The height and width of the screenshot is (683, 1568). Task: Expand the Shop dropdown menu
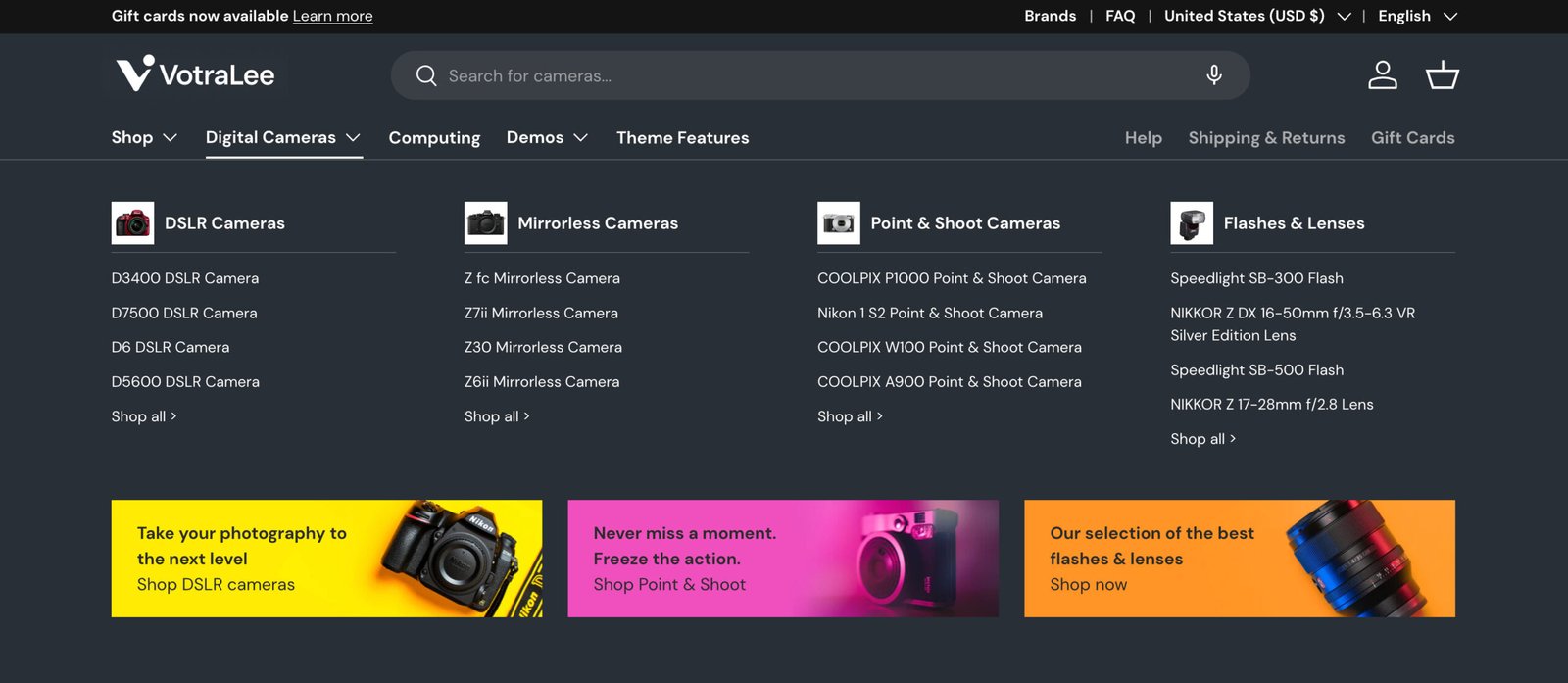pos(144,138)
